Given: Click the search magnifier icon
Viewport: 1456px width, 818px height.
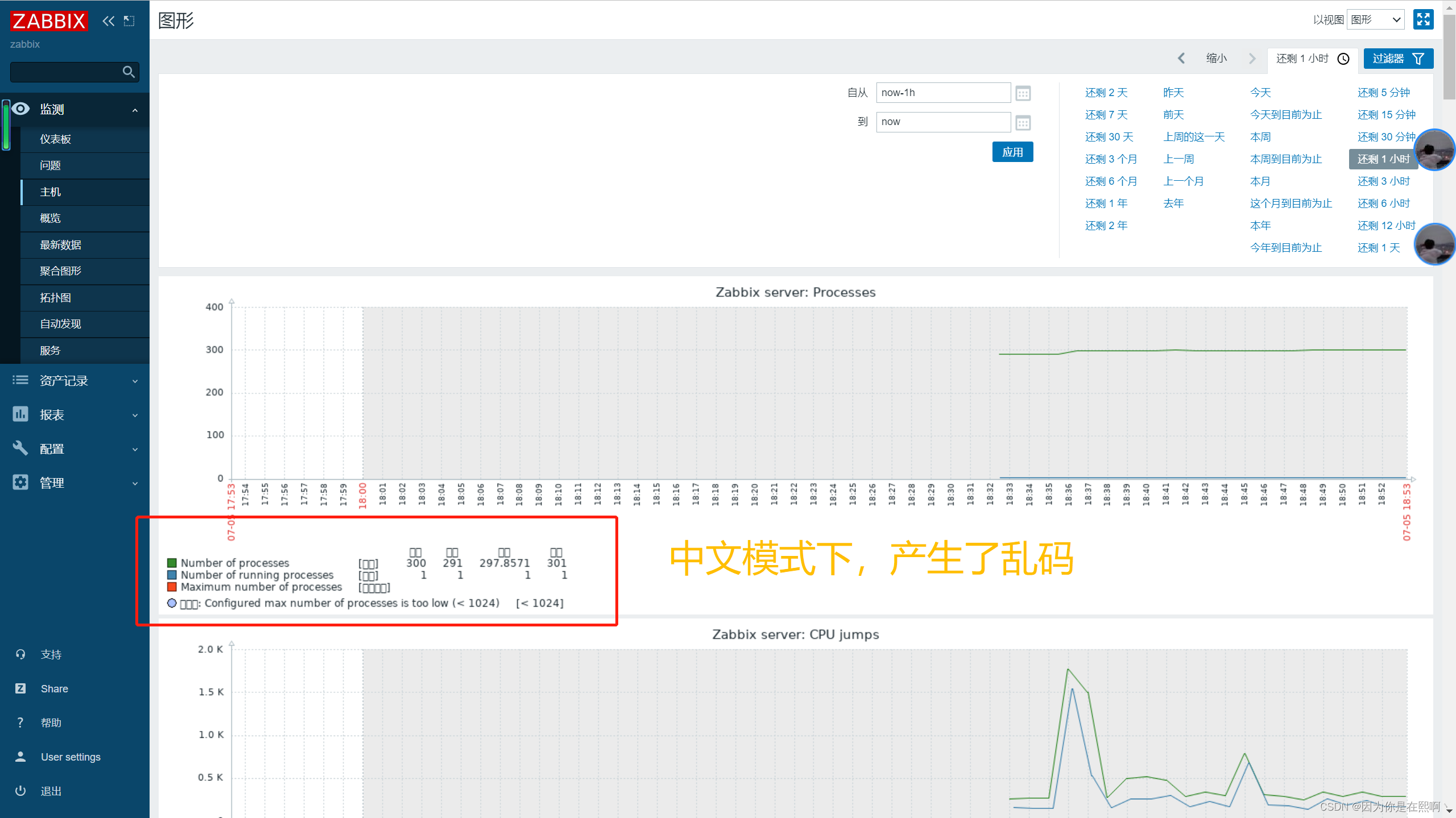Looking at the screenshot, I should click(x=129, y=72).
